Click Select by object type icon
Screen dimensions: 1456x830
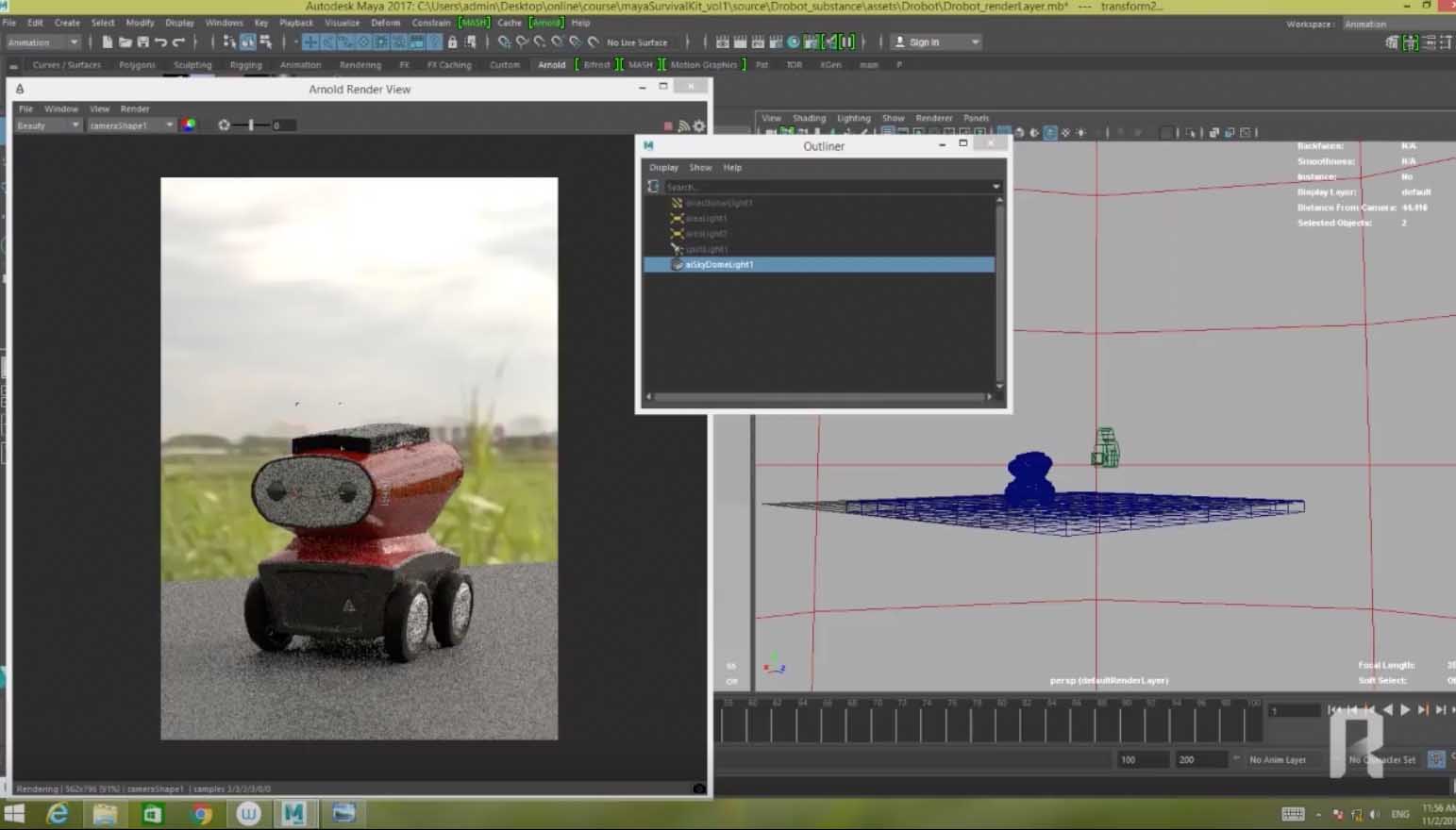click(x=248, y=42)
